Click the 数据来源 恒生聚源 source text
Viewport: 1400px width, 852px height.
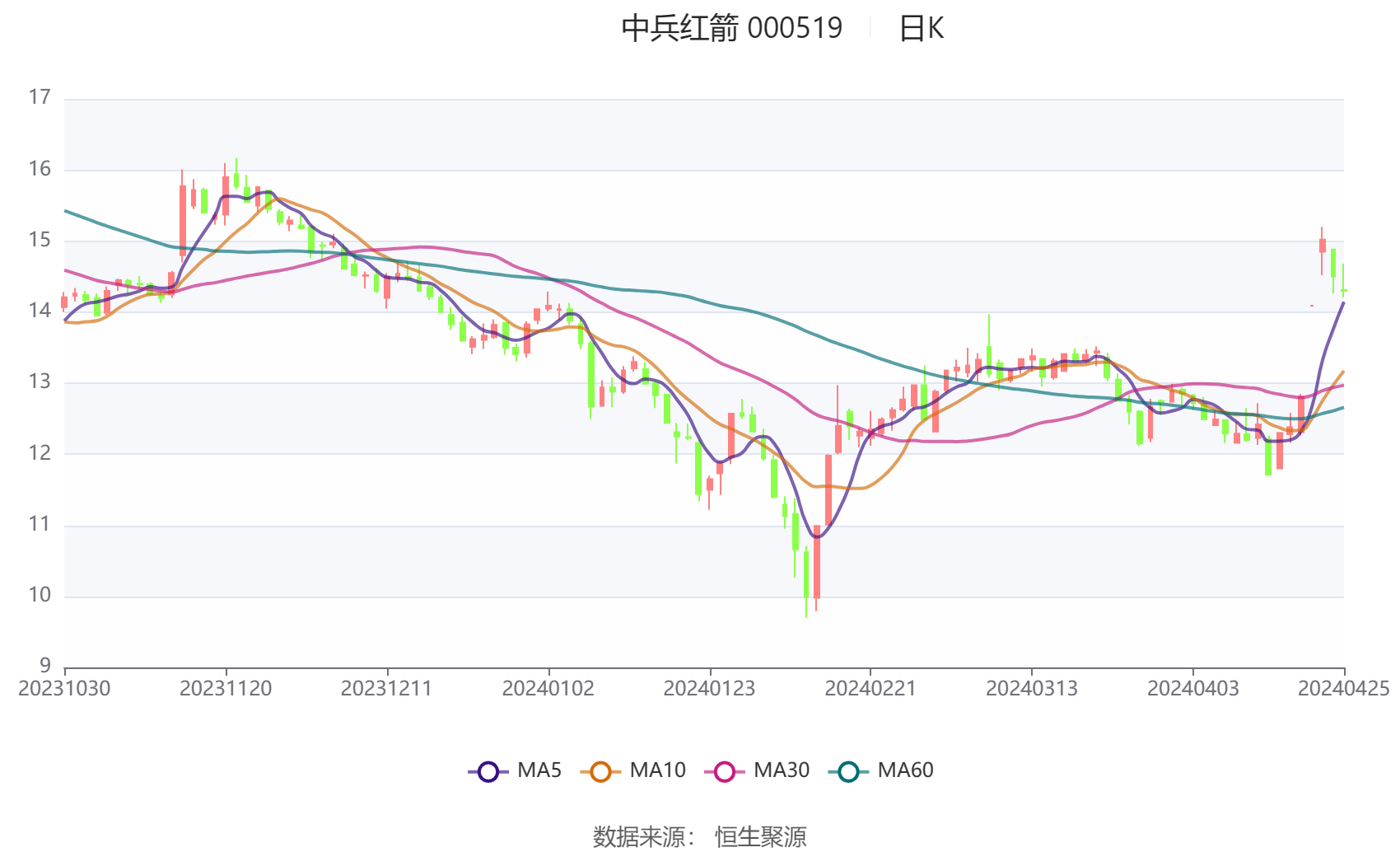700,836
